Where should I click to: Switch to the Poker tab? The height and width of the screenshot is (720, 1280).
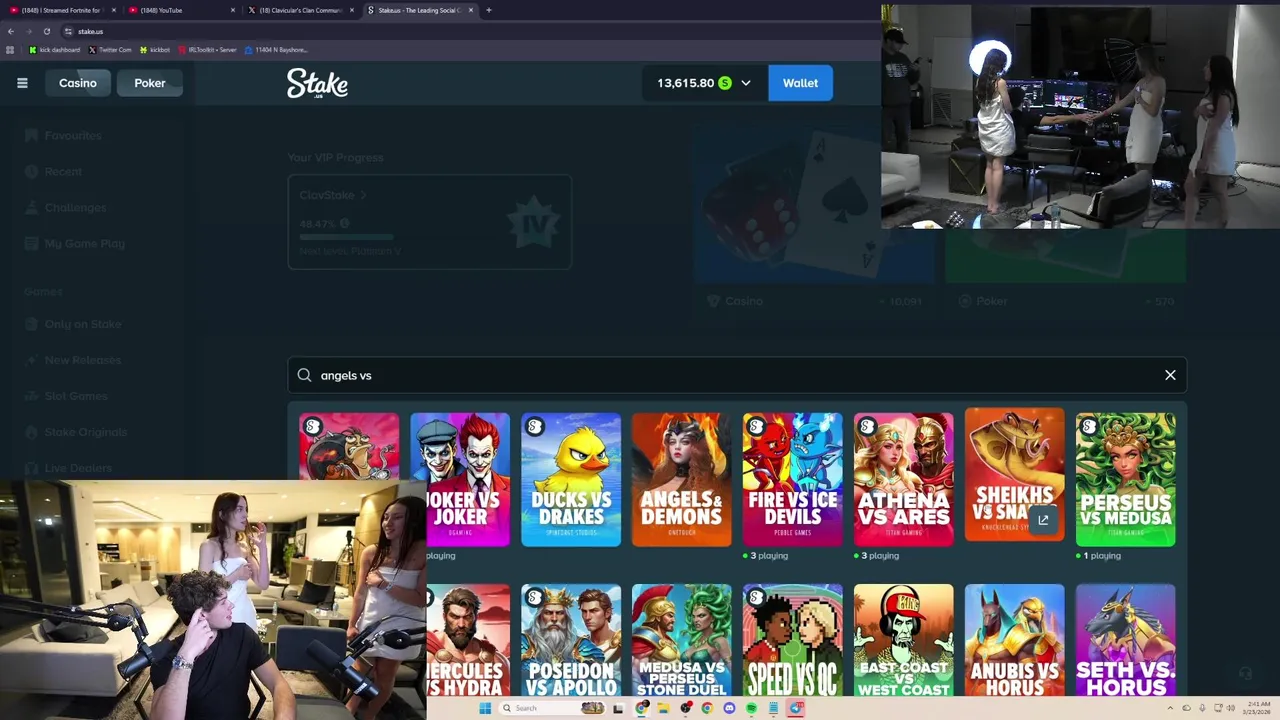pos(150,83)
